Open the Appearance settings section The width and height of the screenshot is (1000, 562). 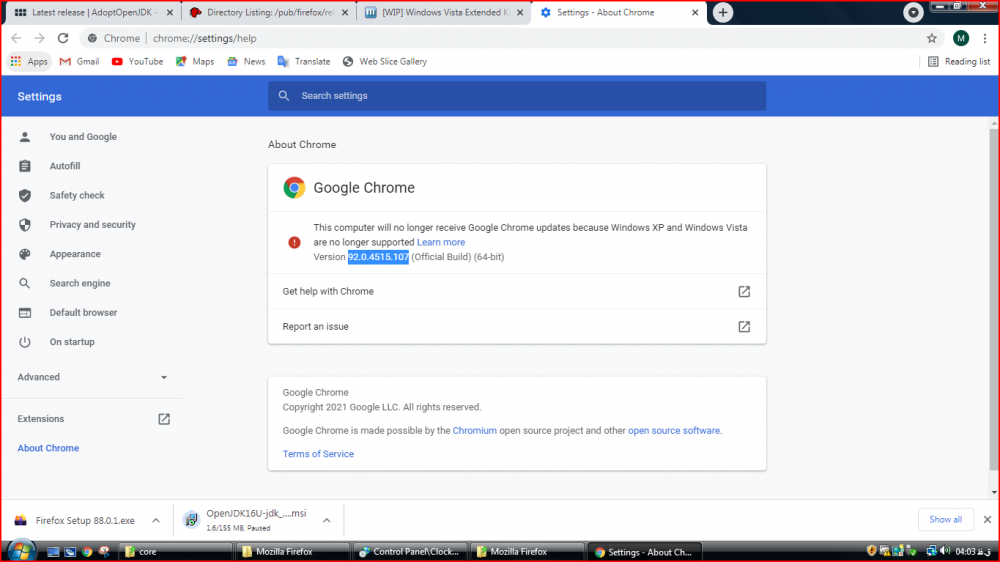(75, 254)
